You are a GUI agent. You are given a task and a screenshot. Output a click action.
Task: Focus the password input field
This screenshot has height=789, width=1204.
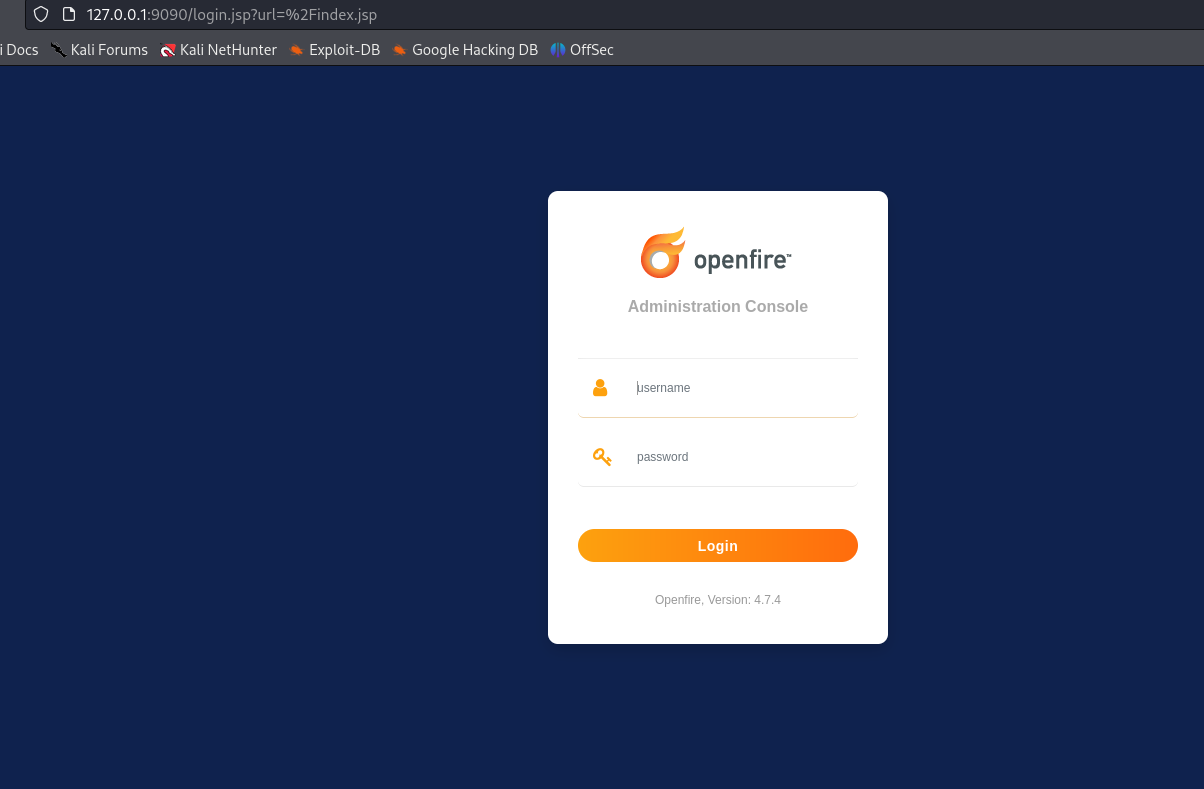740,457
